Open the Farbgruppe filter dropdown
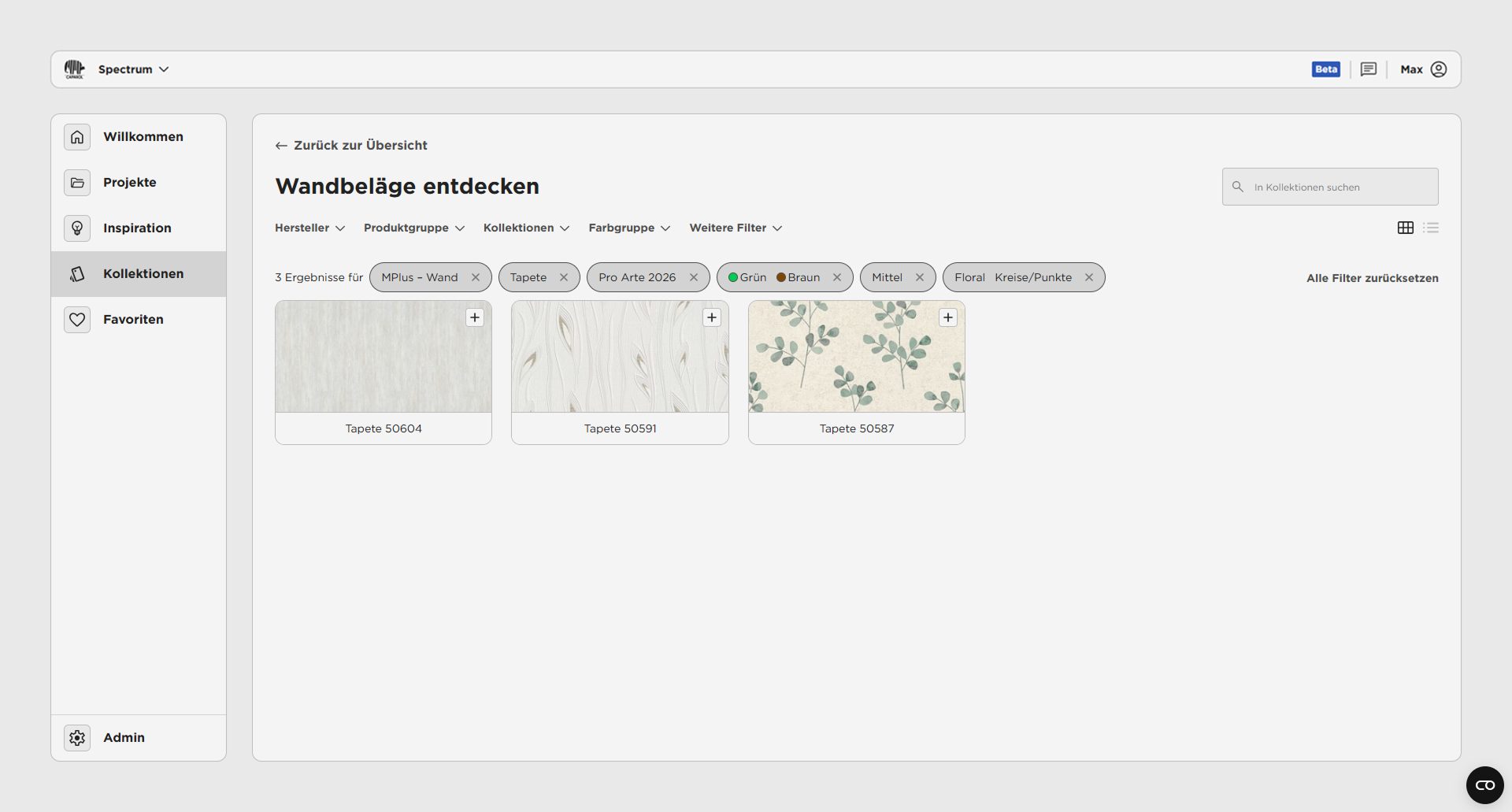 tap(629, 228)
